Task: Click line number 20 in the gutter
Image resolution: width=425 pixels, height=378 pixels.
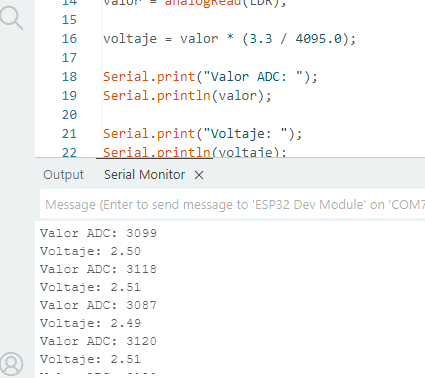Action: (69, 115)
